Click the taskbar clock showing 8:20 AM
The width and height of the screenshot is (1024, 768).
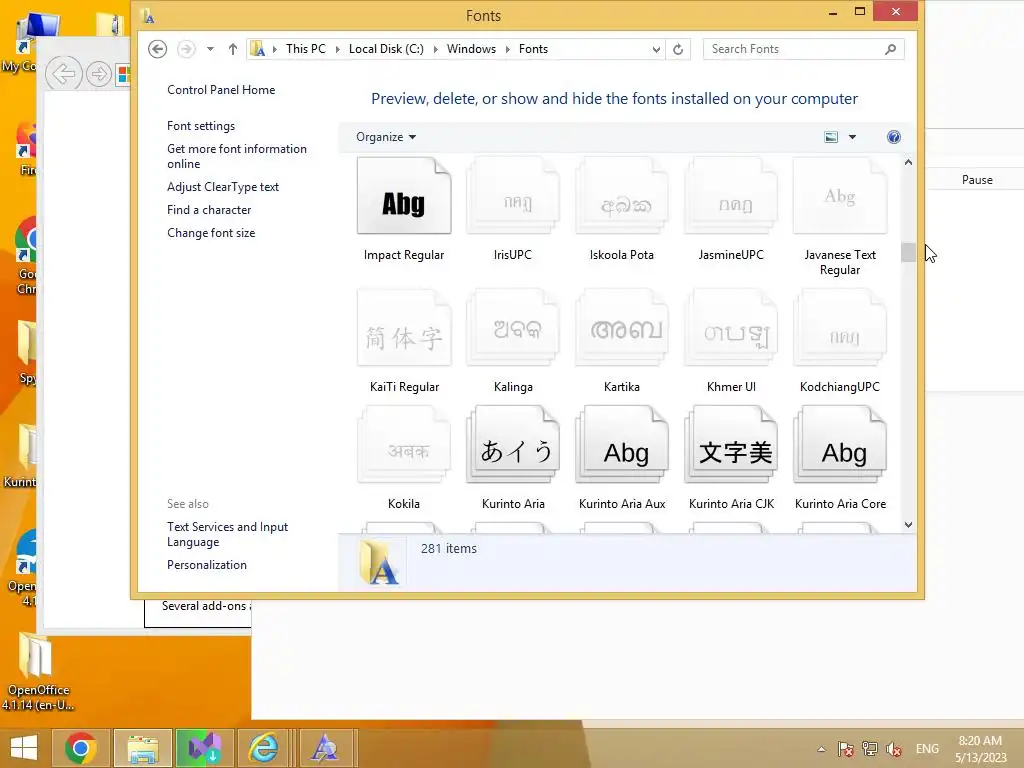[980, 748]
